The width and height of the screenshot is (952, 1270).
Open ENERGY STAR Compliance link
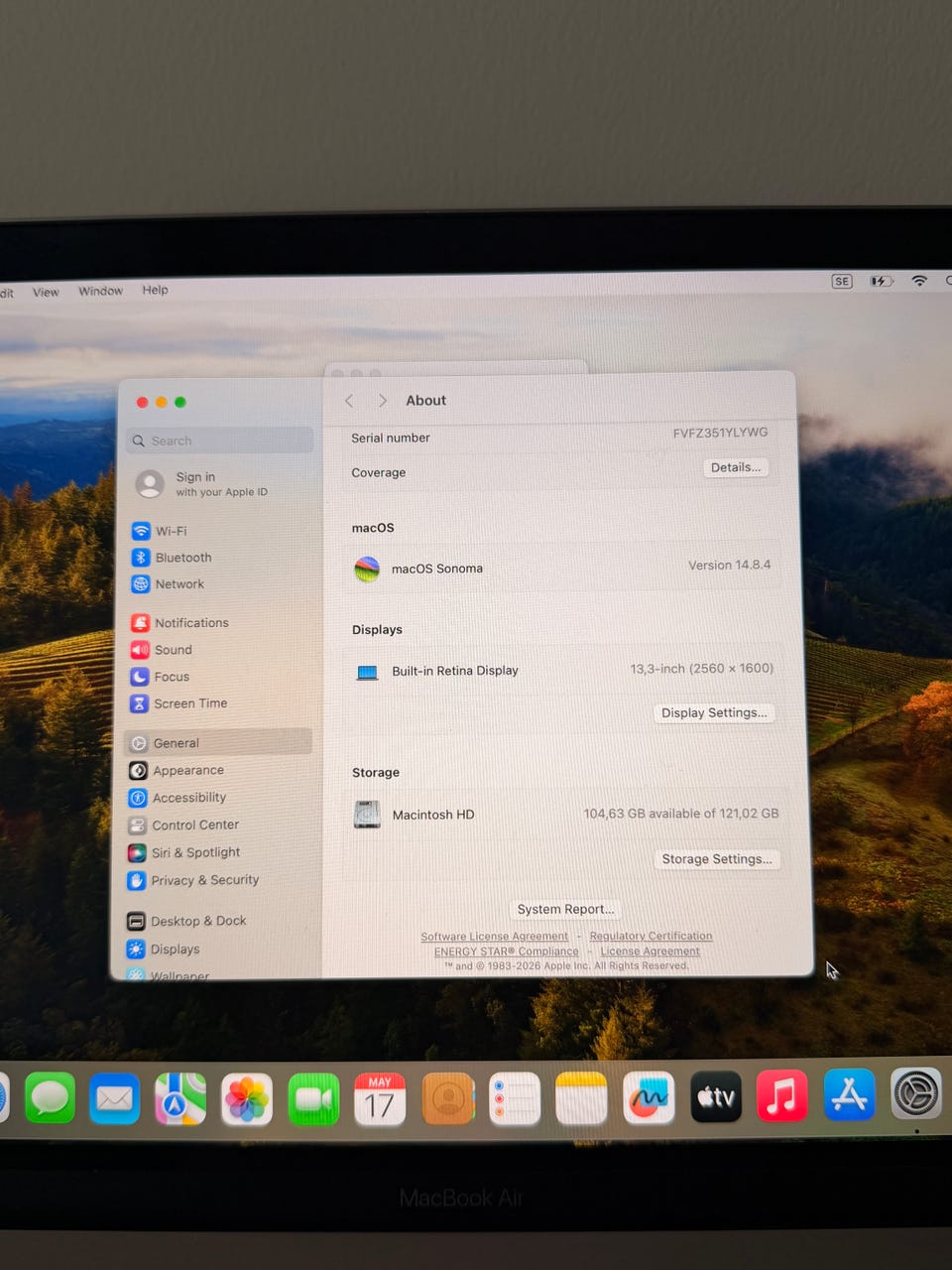506,952
